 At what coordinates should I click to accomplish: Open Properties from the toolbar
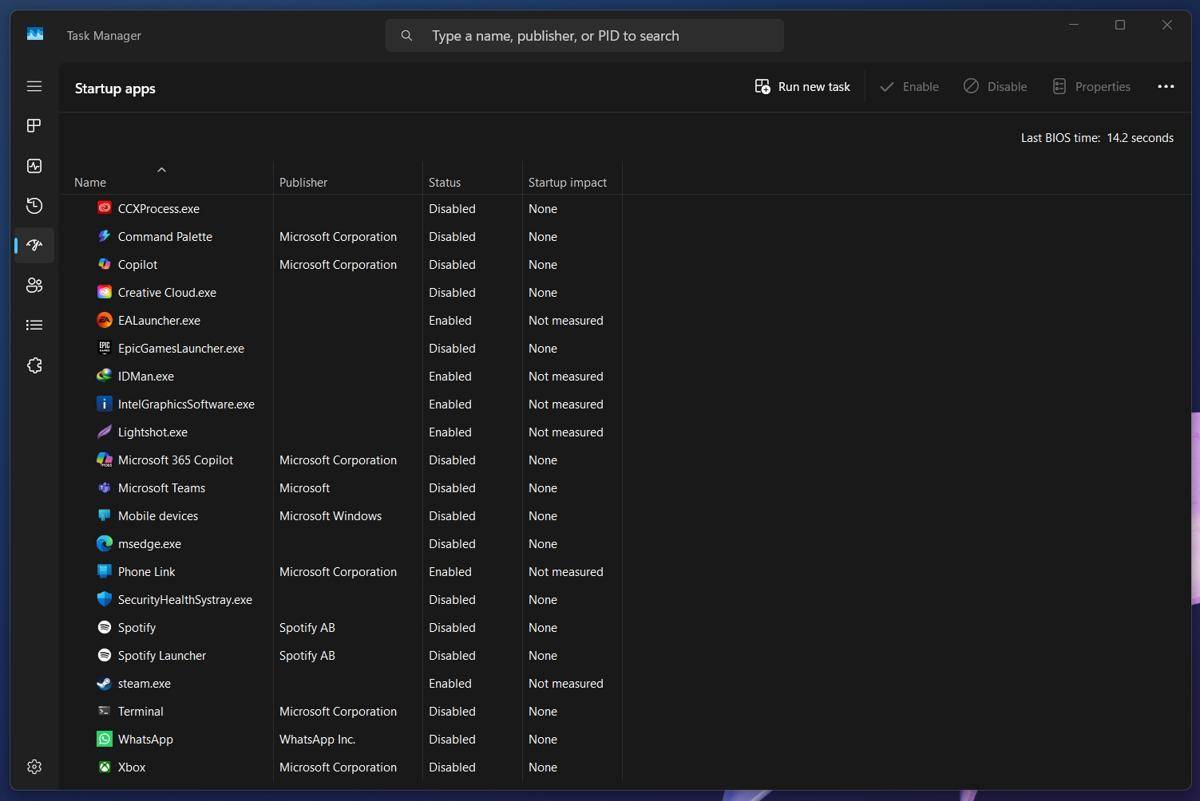click(1091, 87)
